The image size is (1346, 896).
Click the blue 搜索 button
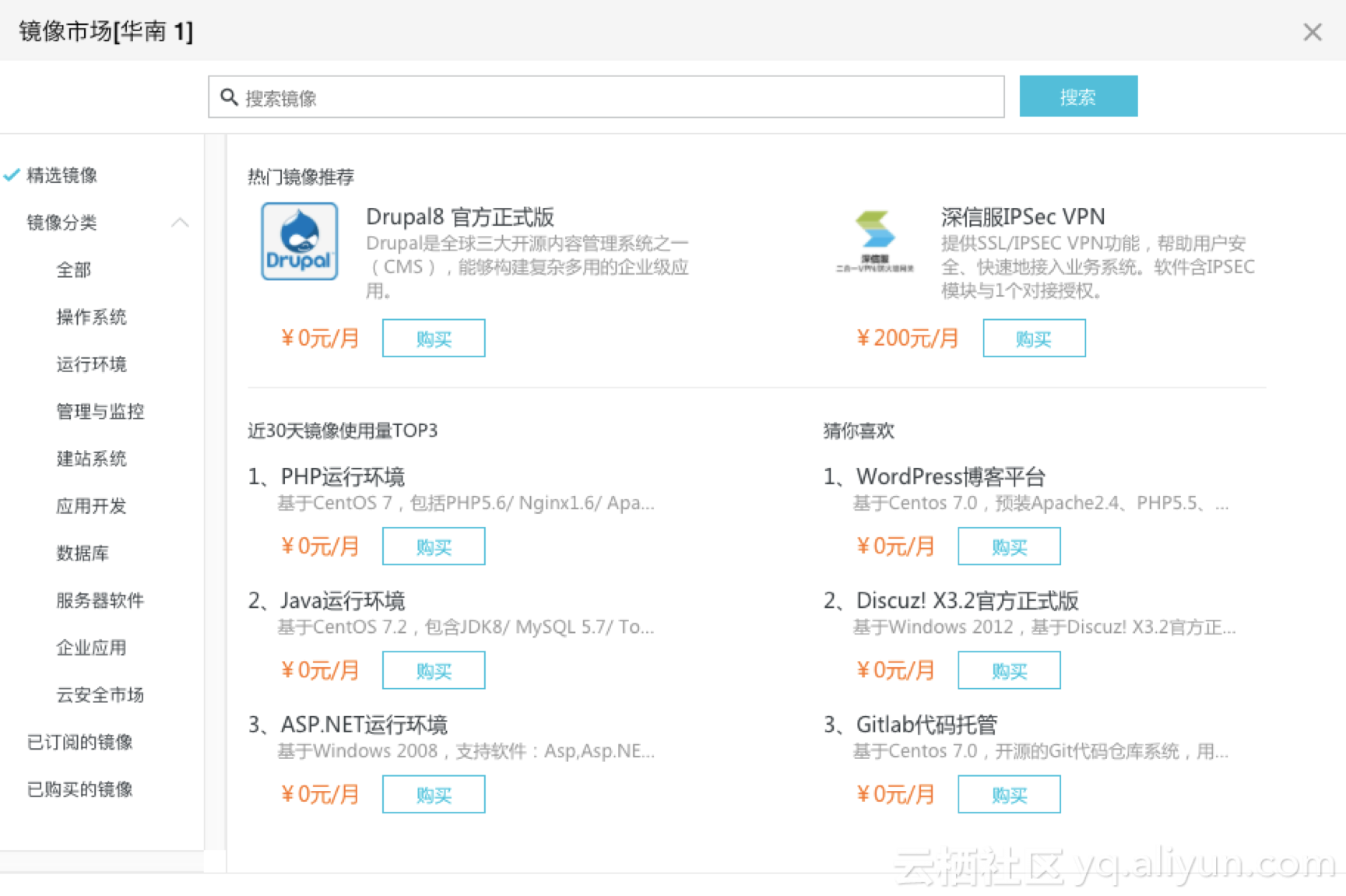click(1078, 97)
